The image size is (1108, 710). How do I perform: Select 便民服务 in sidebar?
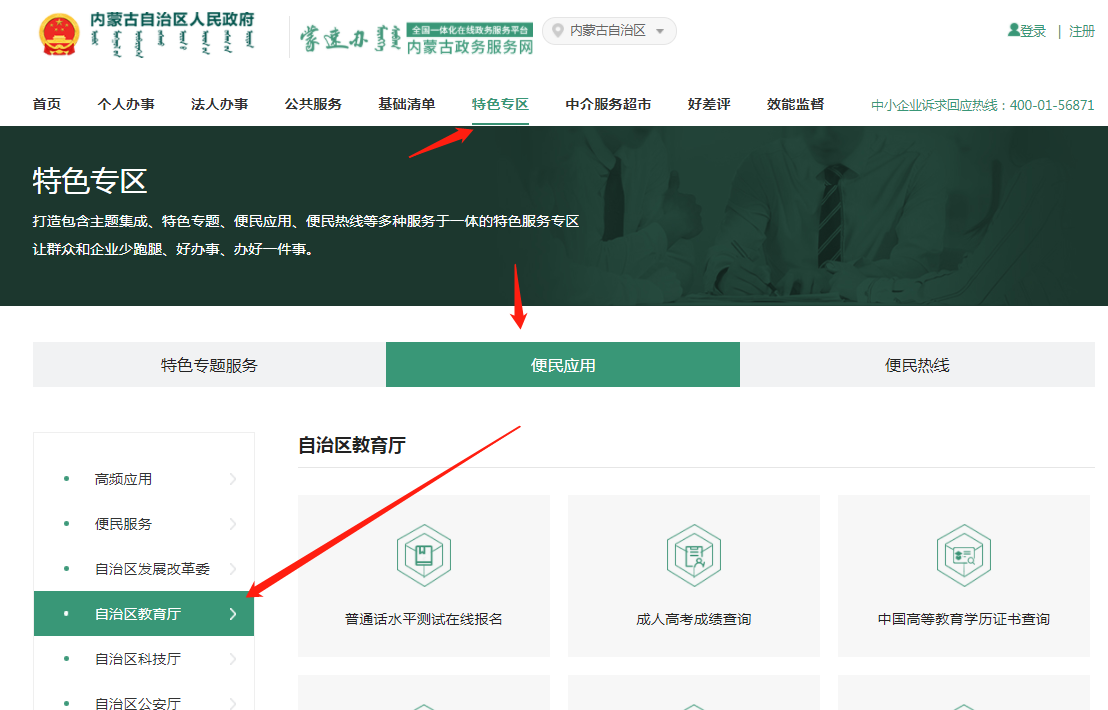[x=144, y=524]
